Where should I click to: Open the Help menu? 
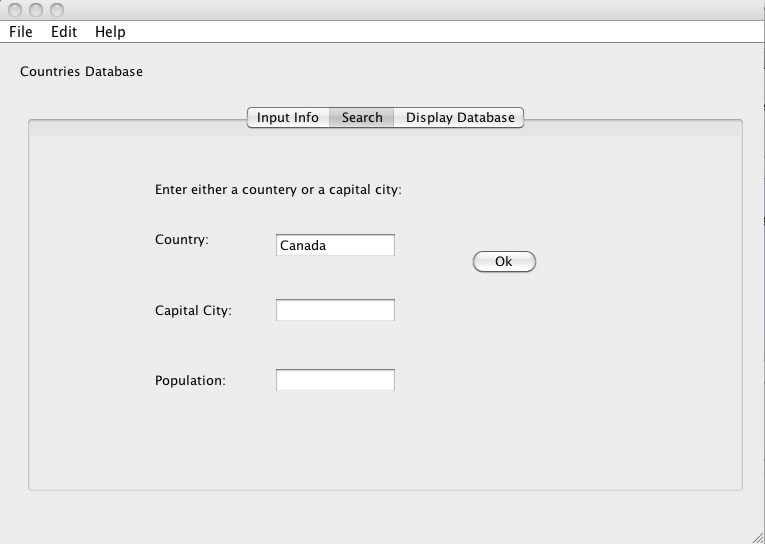110,32
